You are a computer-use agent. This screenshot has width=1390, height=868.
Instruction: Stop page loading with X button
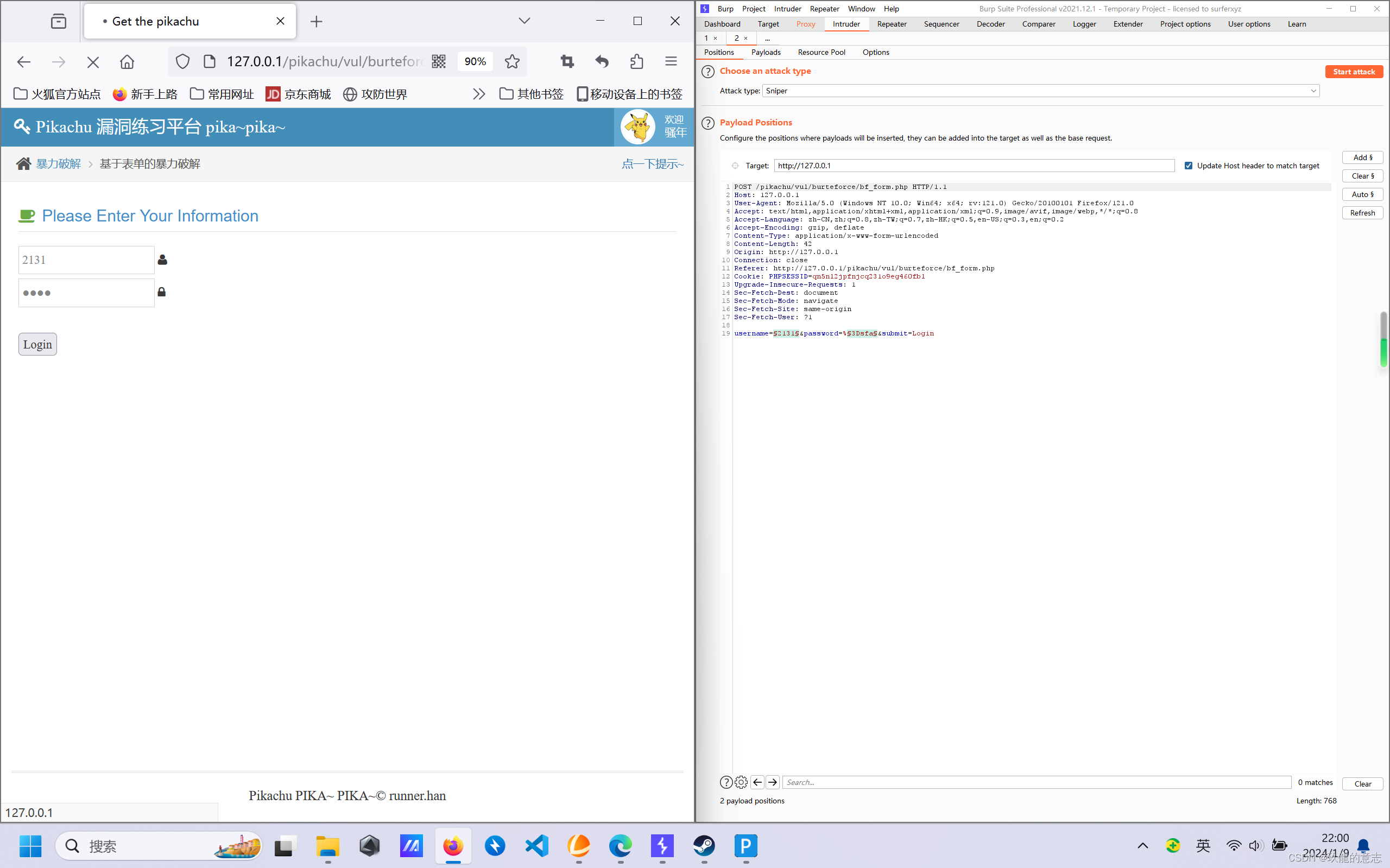click(x=92, y=61)
